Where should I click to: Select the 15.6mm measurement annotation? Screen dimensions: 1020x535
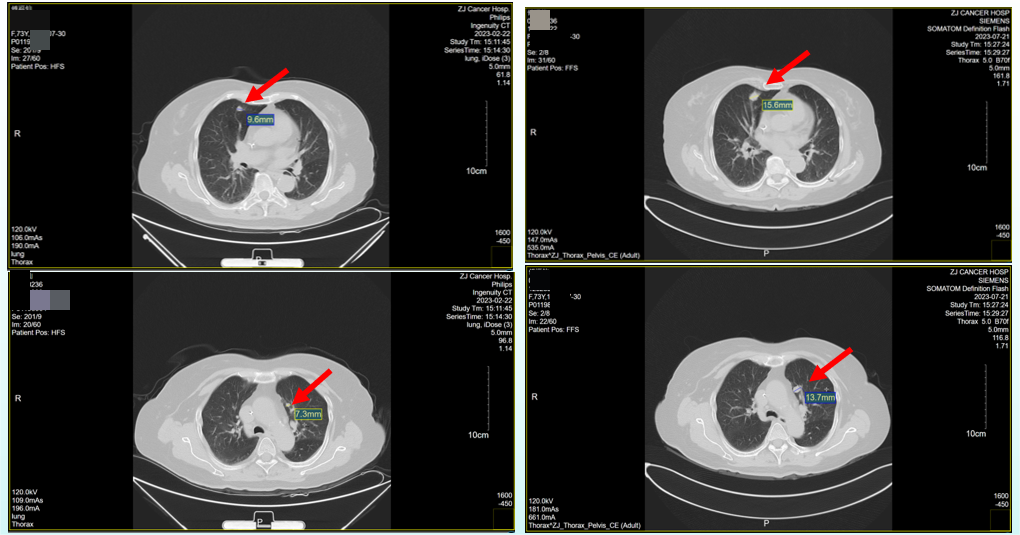click(777, 105)
